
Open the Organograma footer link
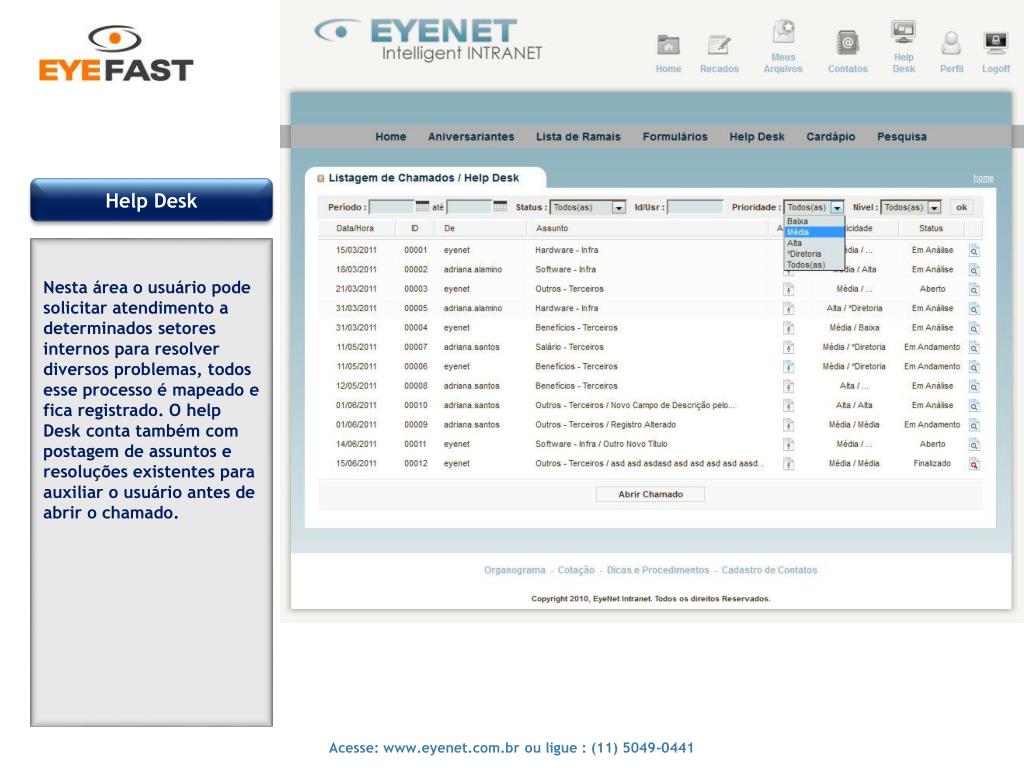514,570
